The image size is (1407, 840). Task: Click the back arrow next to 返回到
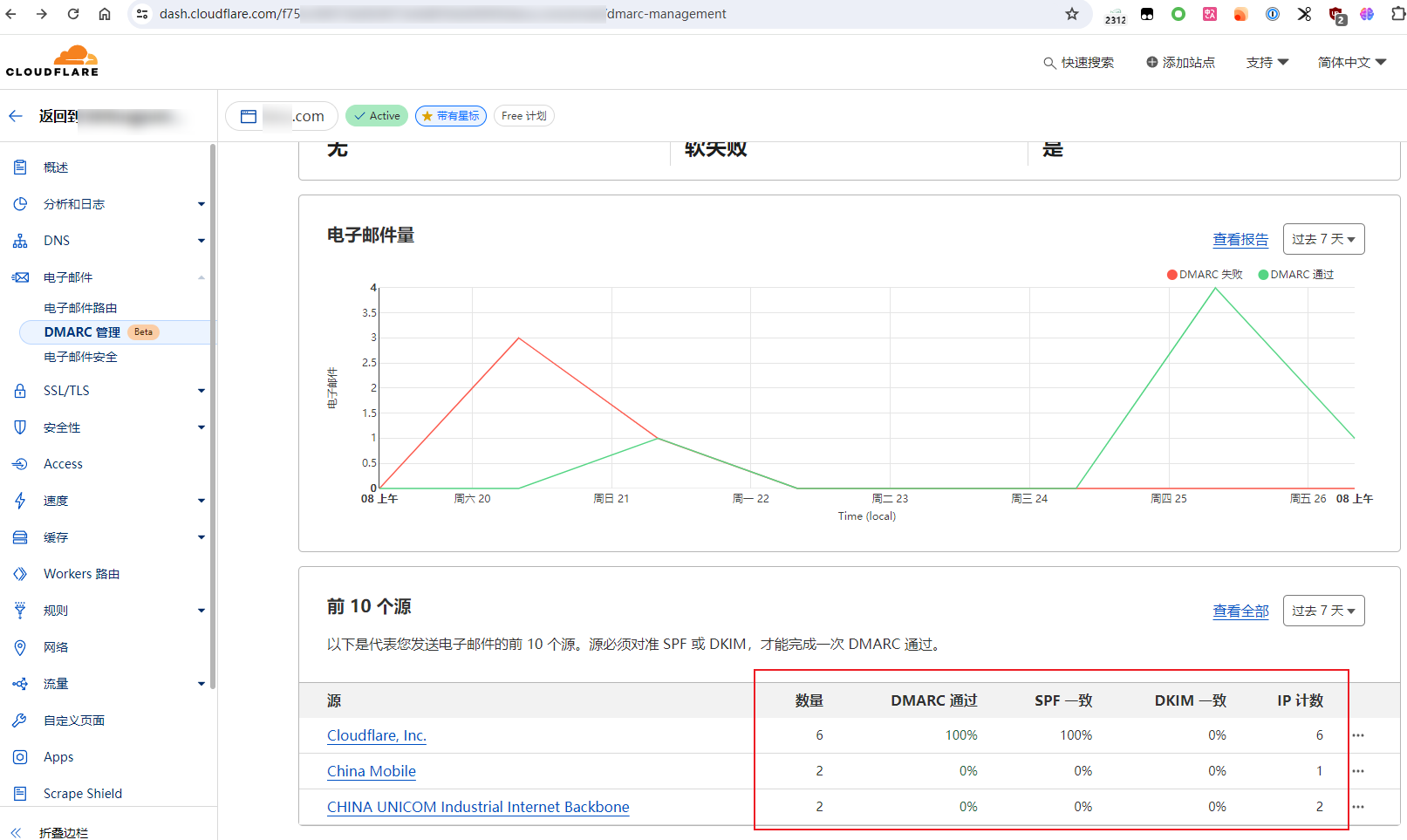click(16, 116)
